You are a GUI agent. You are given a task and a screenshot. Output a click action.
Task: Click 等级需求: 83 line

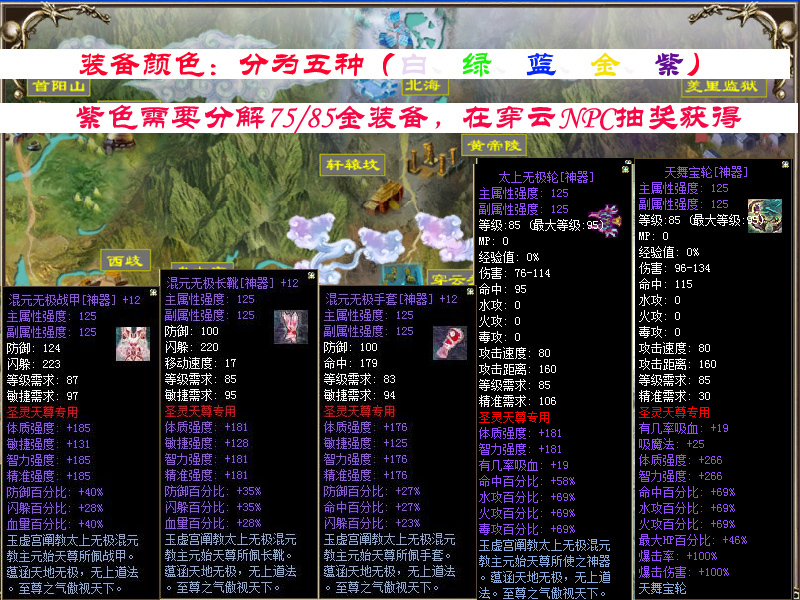pyautogui.click(x=360, y=379)
